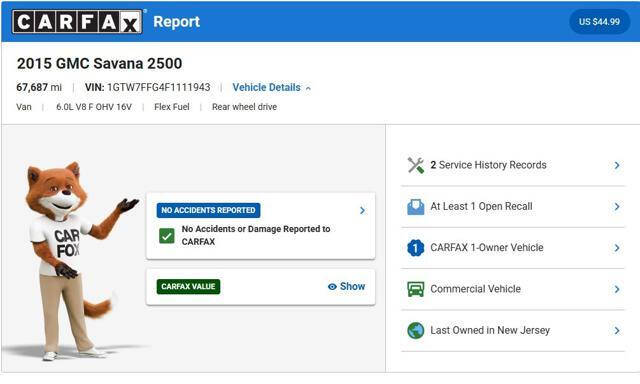The height and width of the screenshot is (384, 640).
Task: Click the NO ACCIDENTS REPORTED blue badge
Action: [x=208, y=210]
